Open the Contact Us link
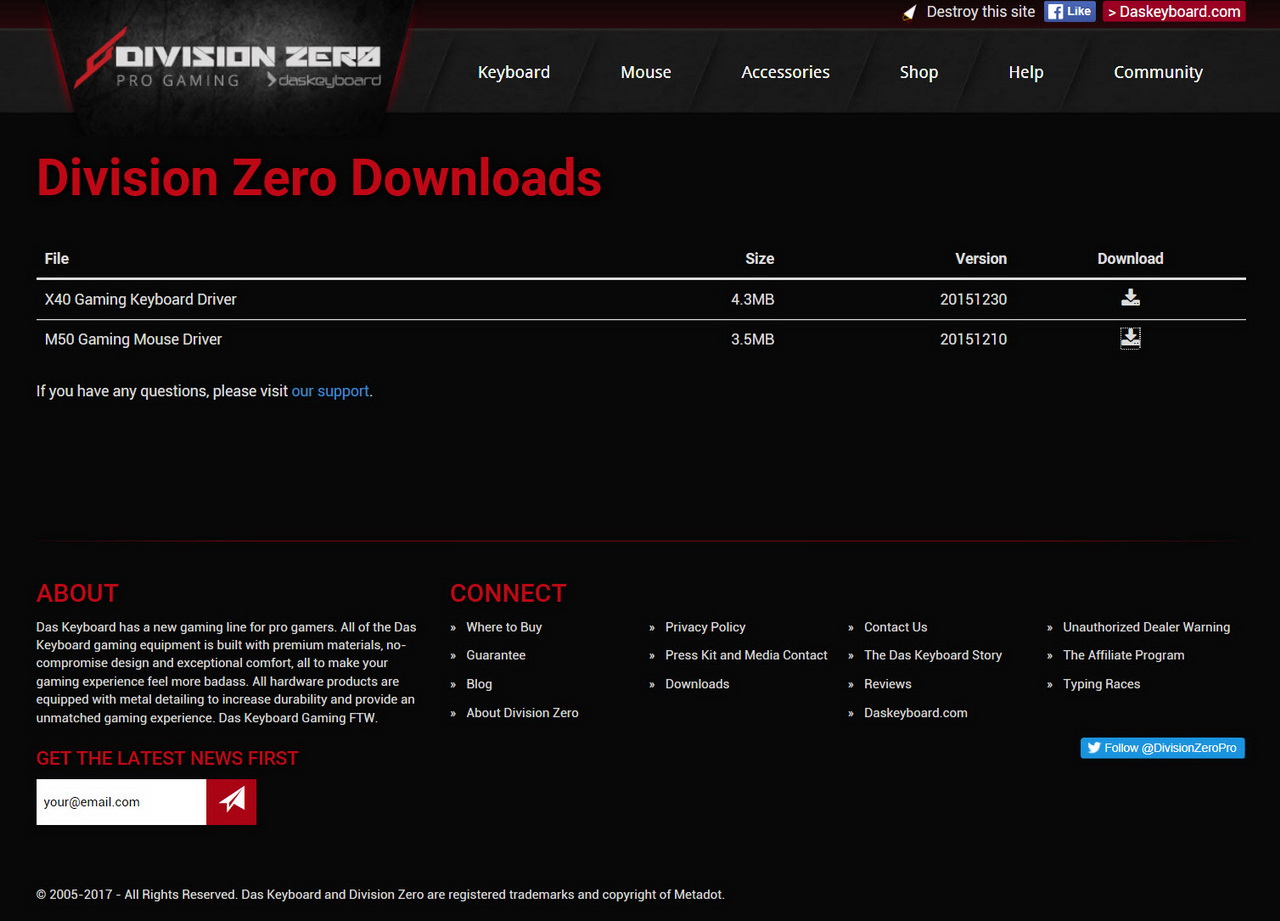 [x=896, y=627]
